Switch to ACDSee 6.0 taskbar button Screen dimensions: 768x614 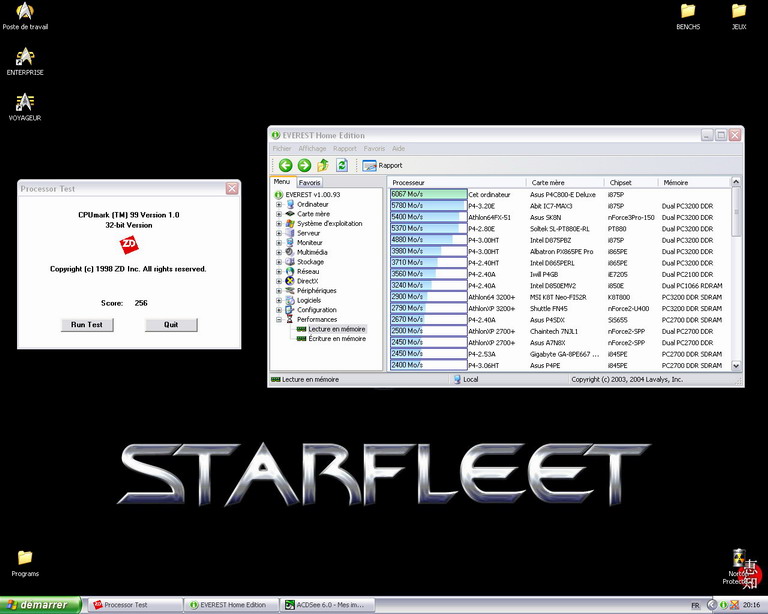[x=327, y=605]
